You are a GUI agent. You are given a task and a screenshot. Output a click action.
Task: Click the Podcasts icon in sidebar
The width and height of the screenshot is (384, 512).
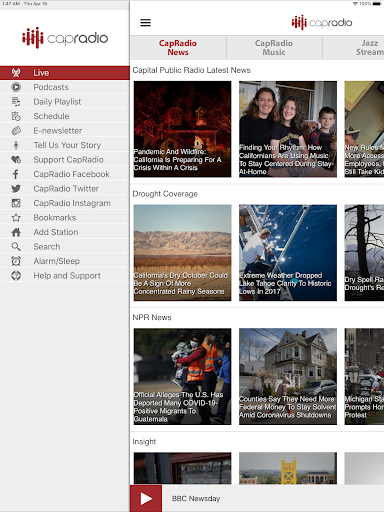click(x=16, y=87)
